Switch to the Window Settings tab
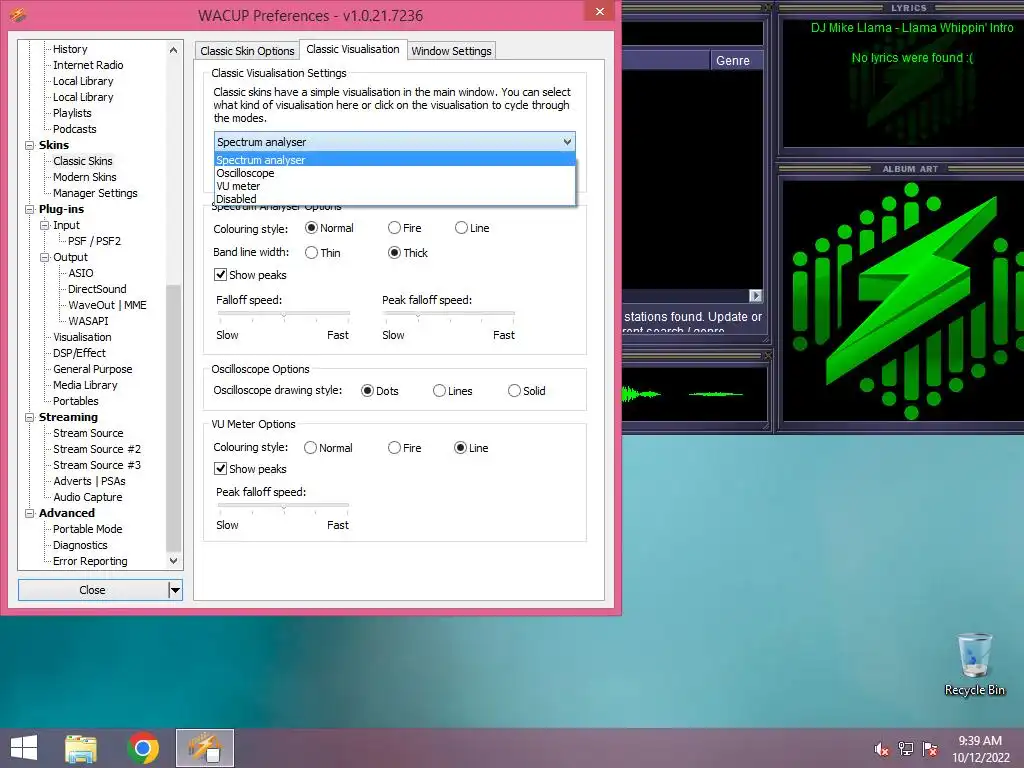The height and width of the screenshot is (768, 1024). 451,51
